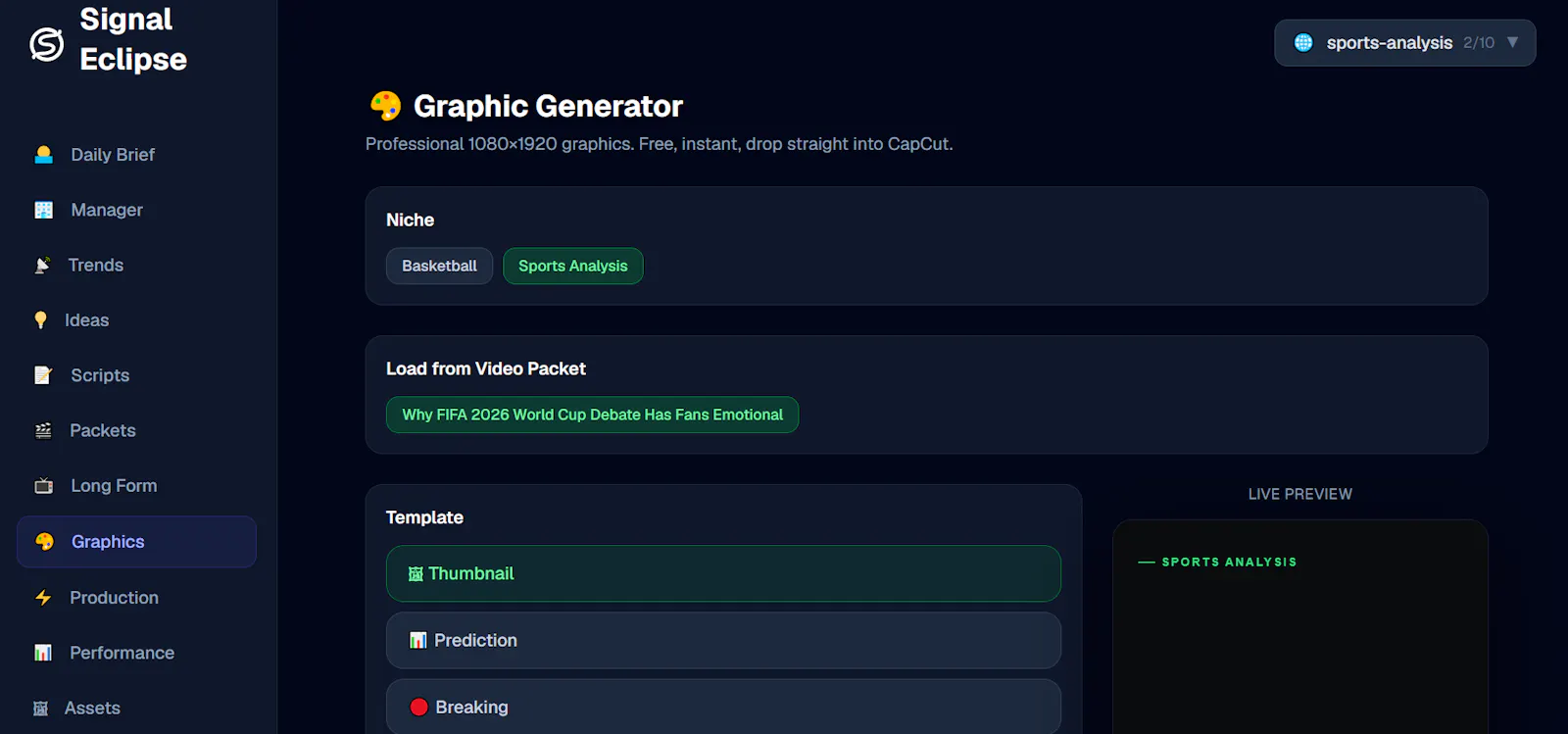Screen dimensions: 1568x734
Task: Click the Manager building icon
Action: point(43,210)
